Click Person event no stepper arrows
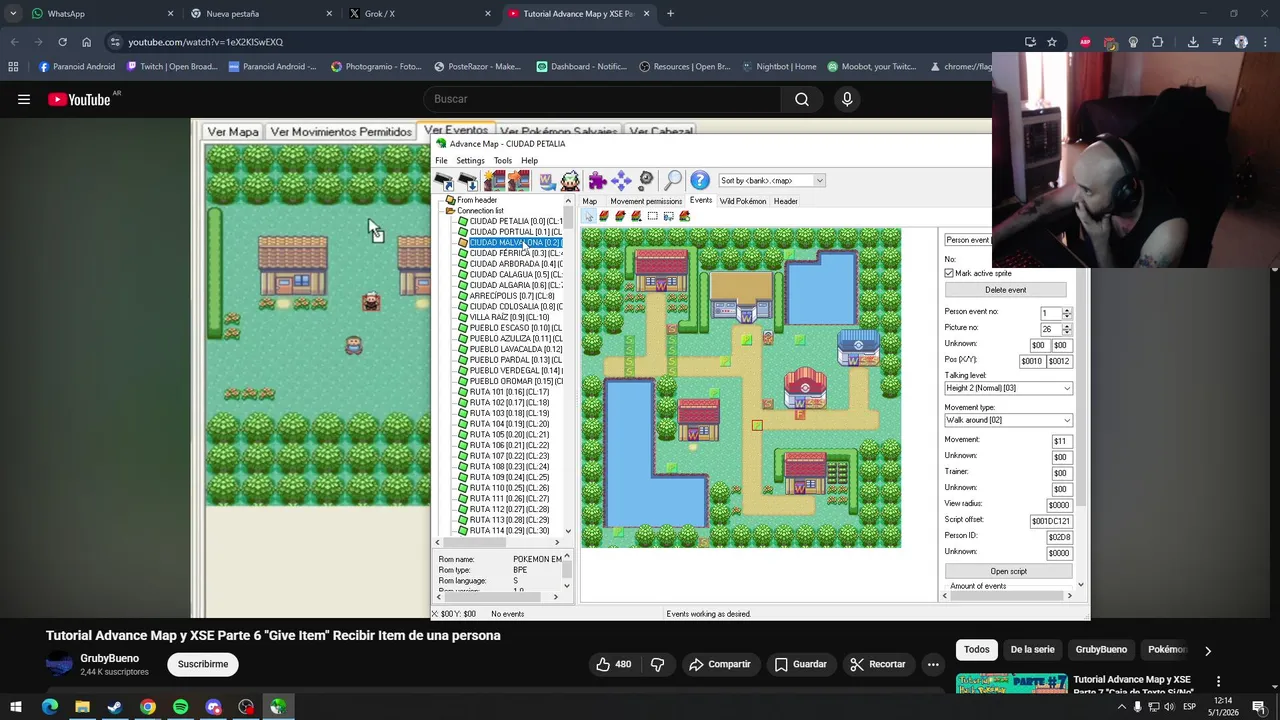 (x=1067, y=313)
